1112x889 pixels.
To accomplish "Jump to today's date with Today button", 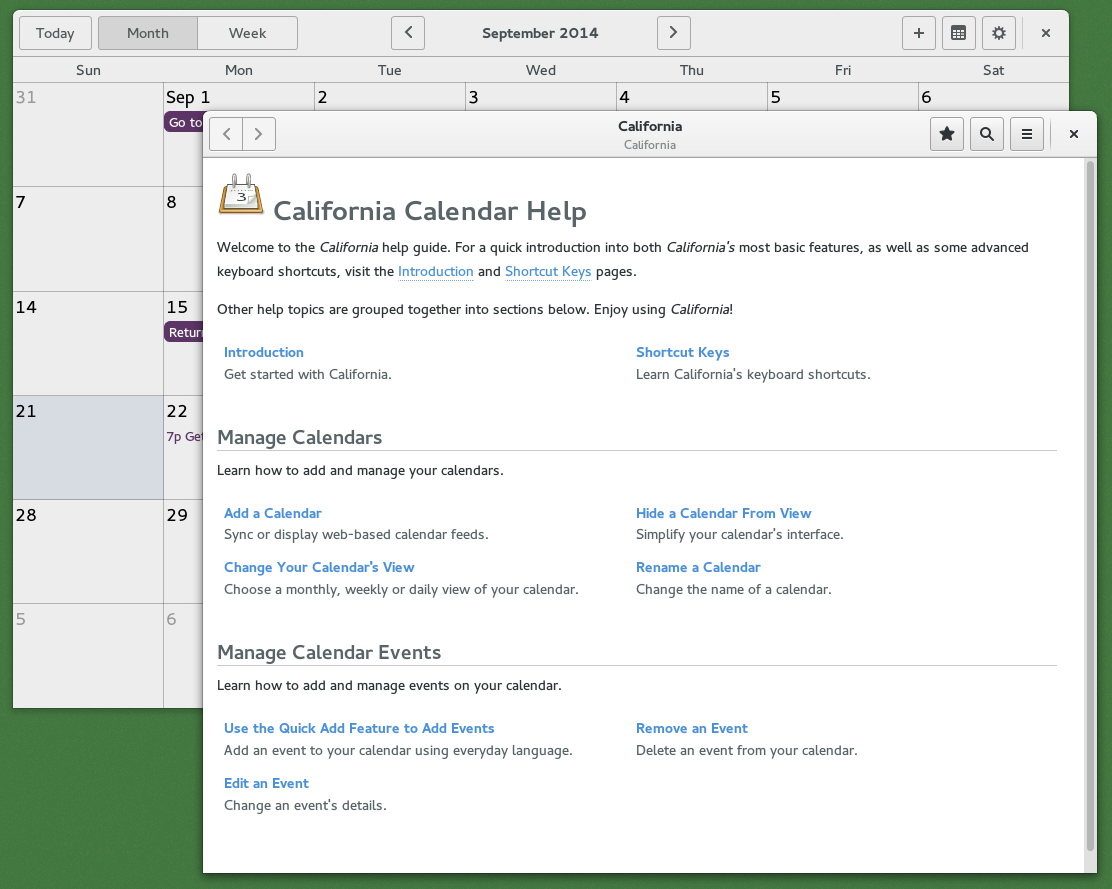I will click(x=55, y=32).
